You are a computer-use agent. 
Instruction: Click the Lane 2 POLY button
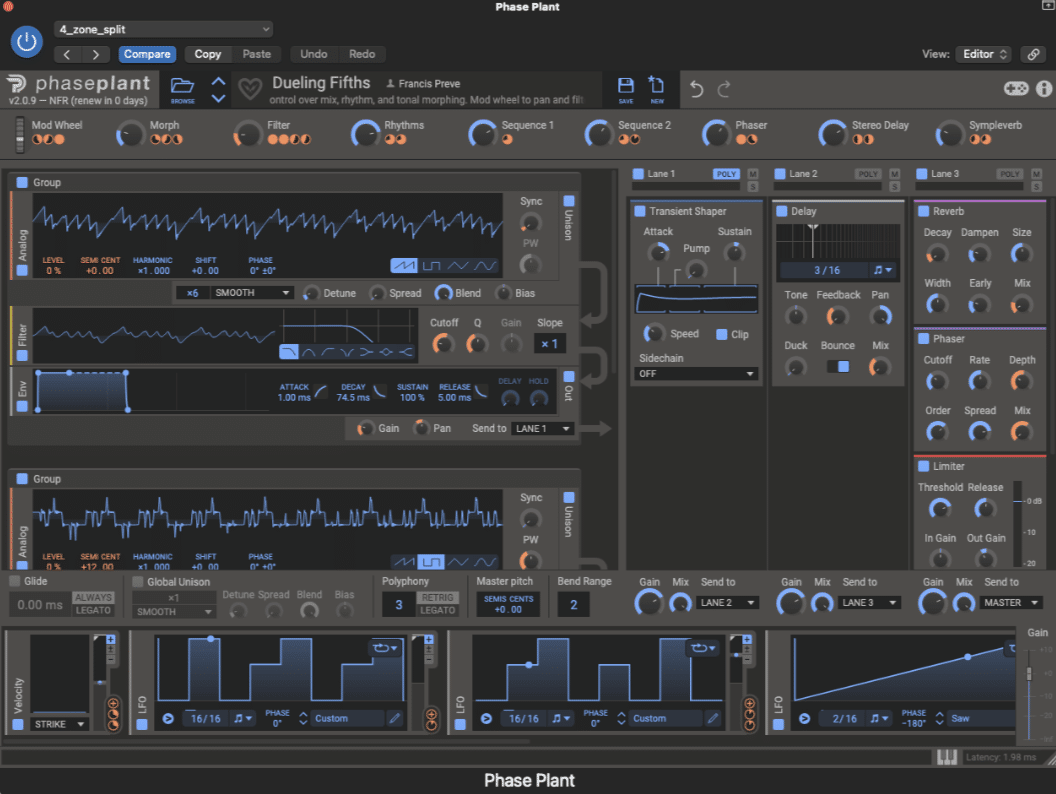(x=868, y=174)
